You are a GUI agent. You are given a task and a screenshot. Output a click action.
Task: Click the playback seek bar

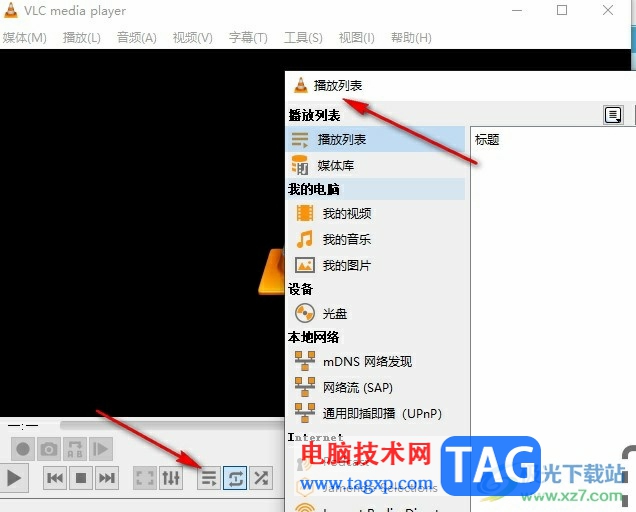click(172, 425)
